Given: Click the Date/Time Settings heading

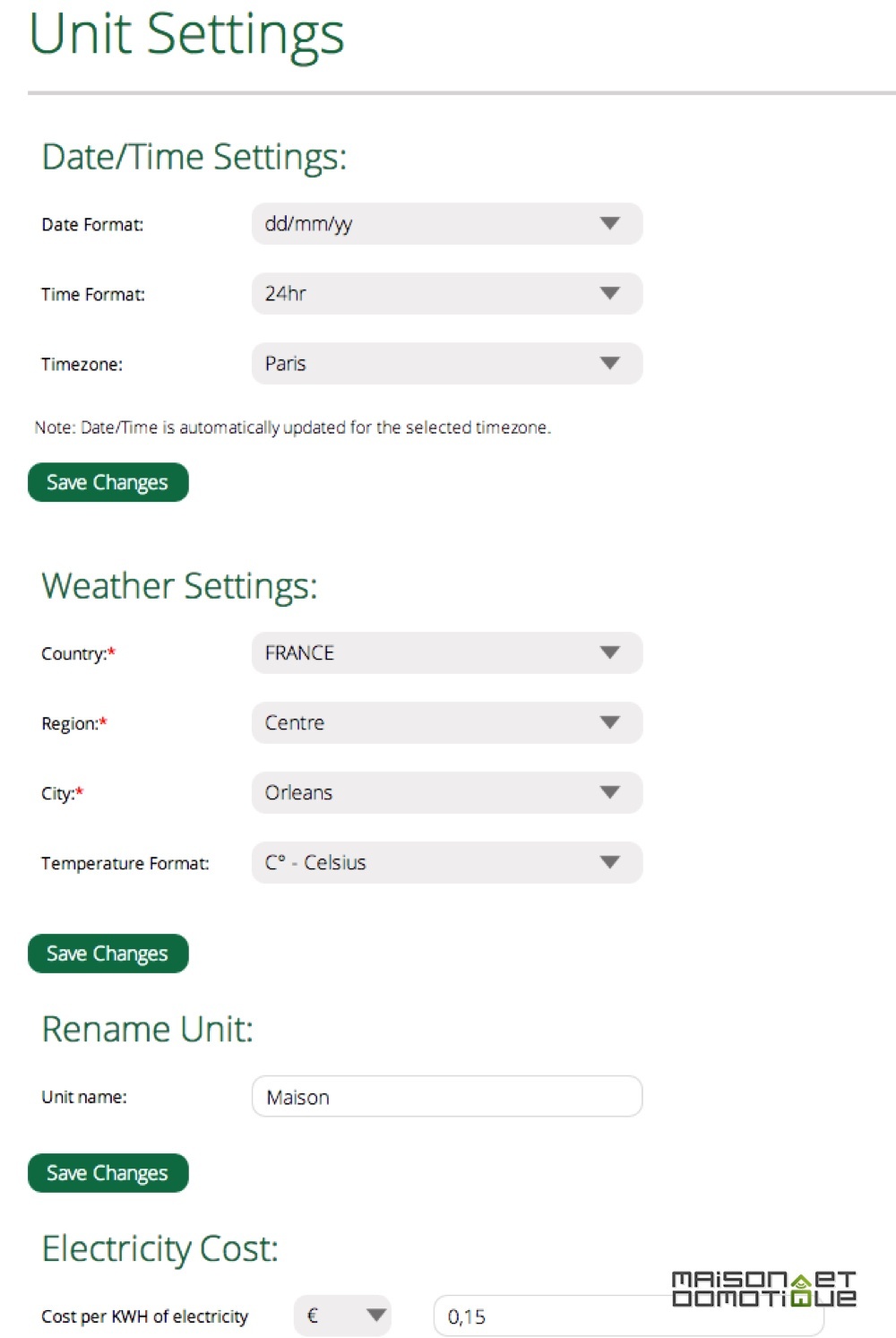Looking at the screenshot, I should [x=194, y=157].
